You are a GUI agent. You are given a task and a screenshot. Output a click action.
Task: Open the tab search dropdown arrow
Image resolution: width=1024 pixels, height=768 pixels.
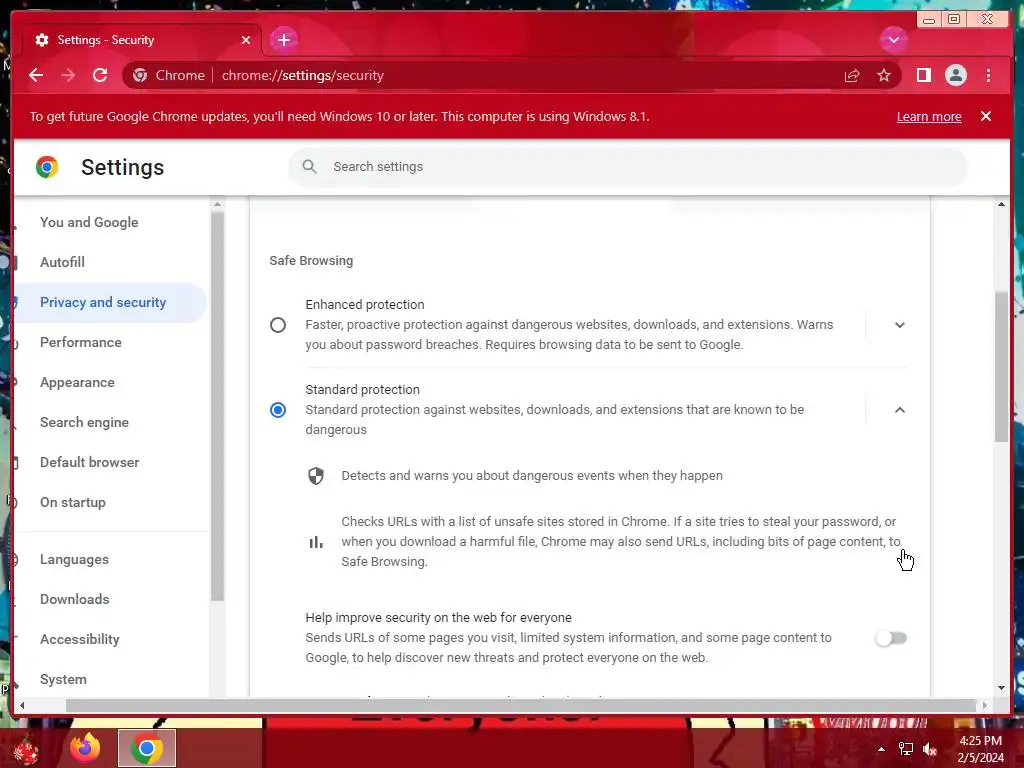(x=893, y=40)
